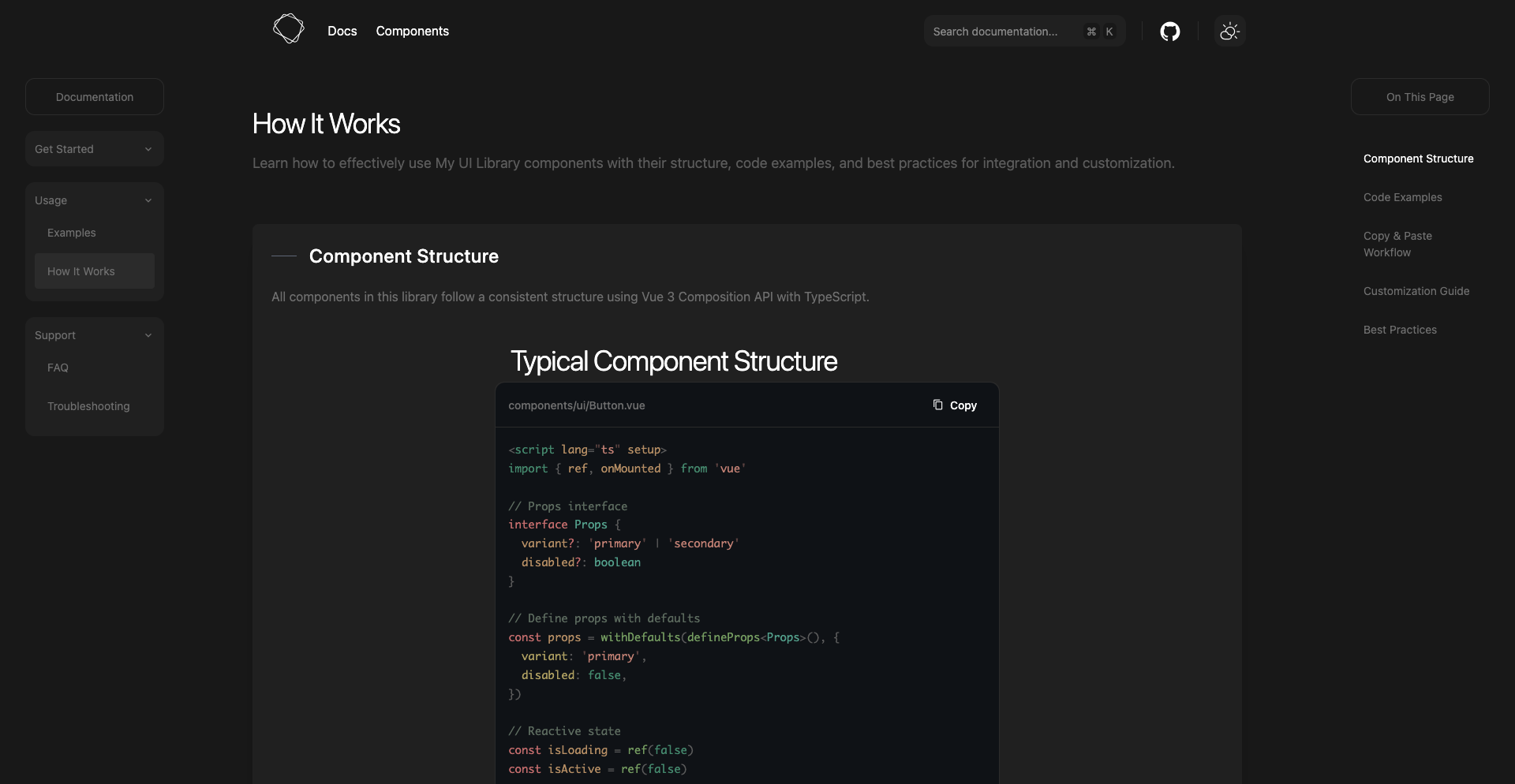Click the Component Structure section heading
The image size is (1515, 784).
[404, 256]
